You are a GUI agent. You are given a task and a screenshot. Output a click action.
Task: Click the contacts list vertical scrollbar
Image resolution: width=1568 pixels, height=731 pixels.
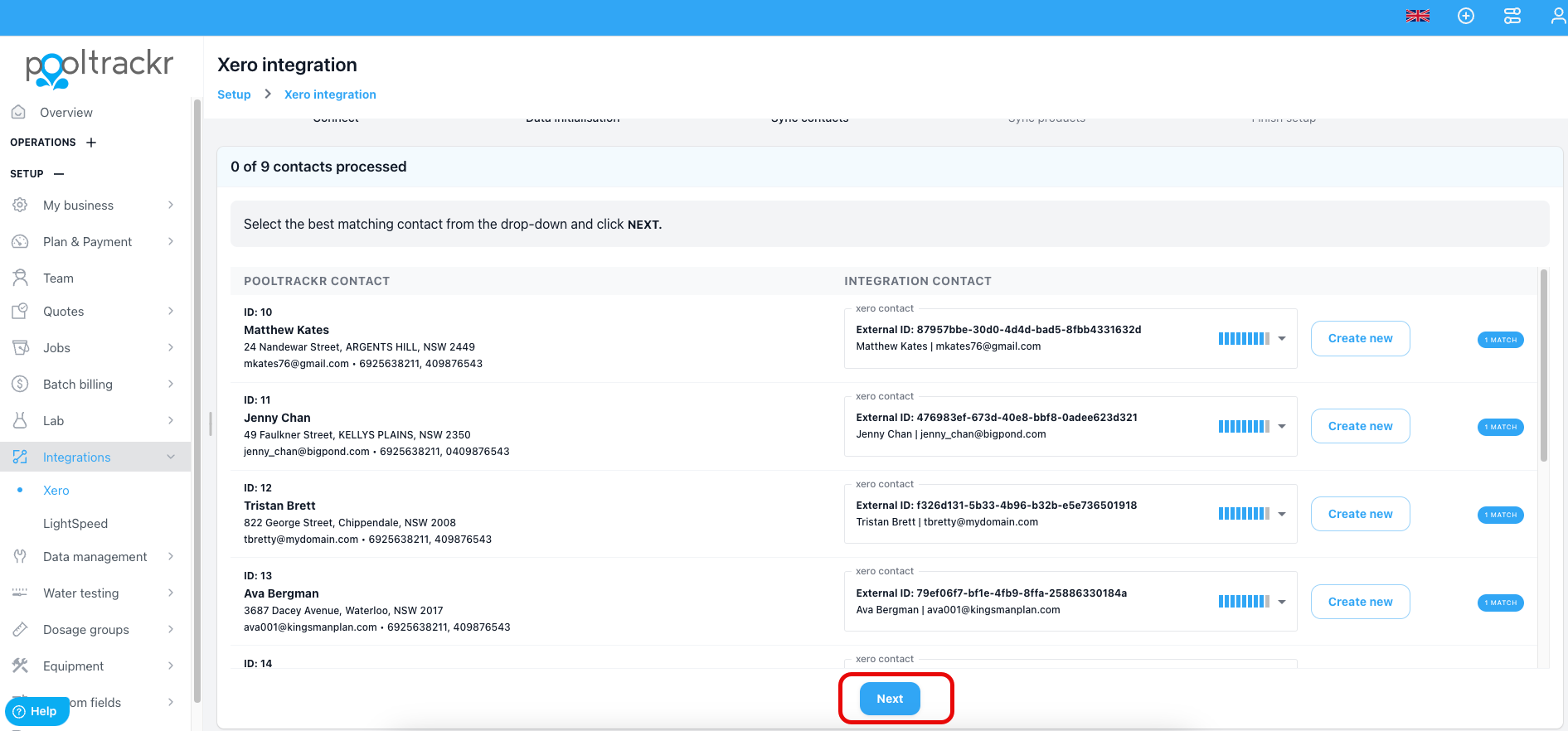[1544, 365]
